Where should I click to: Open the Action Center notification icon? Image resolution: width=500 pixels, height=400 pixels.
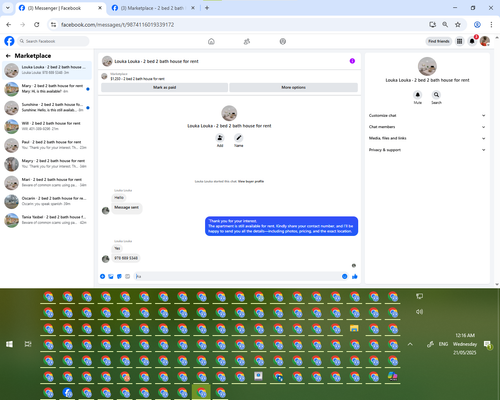488,344
